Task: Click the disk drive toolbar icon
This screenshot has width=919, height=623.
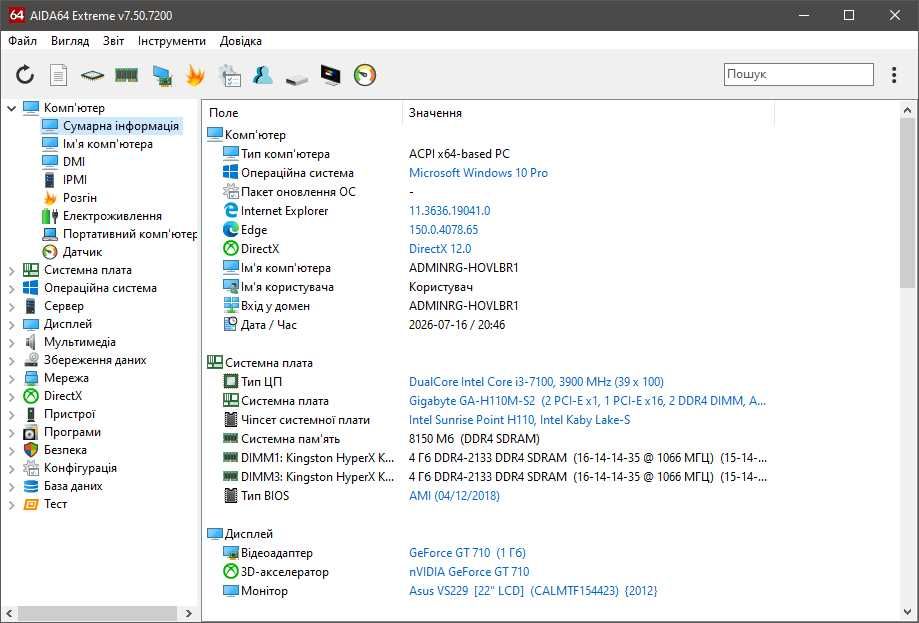Action: pyautogui.click(x=297, y=79)
